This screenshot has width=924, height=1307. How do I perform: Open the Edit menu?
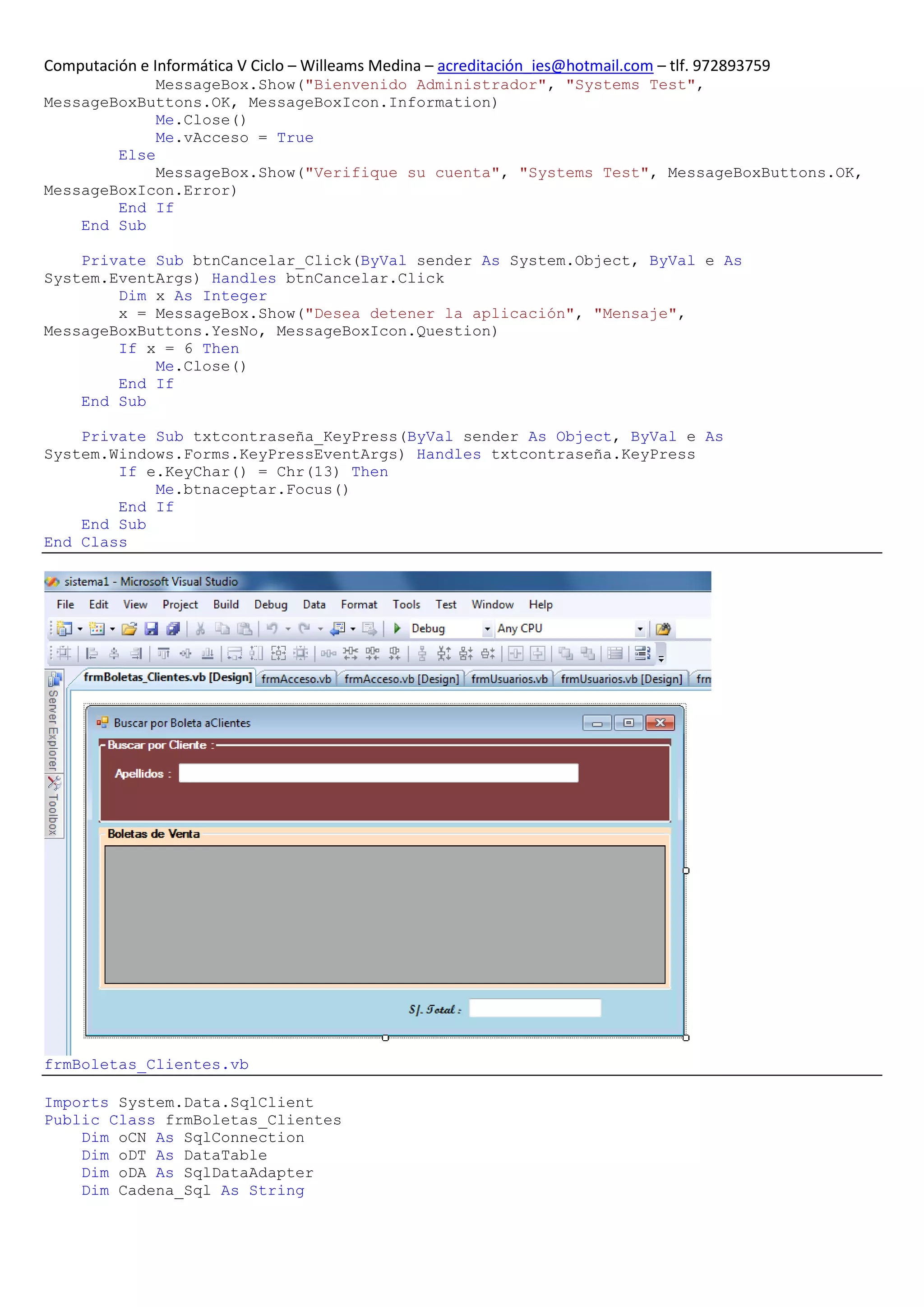pyautogui.click(x=98, y=605)
